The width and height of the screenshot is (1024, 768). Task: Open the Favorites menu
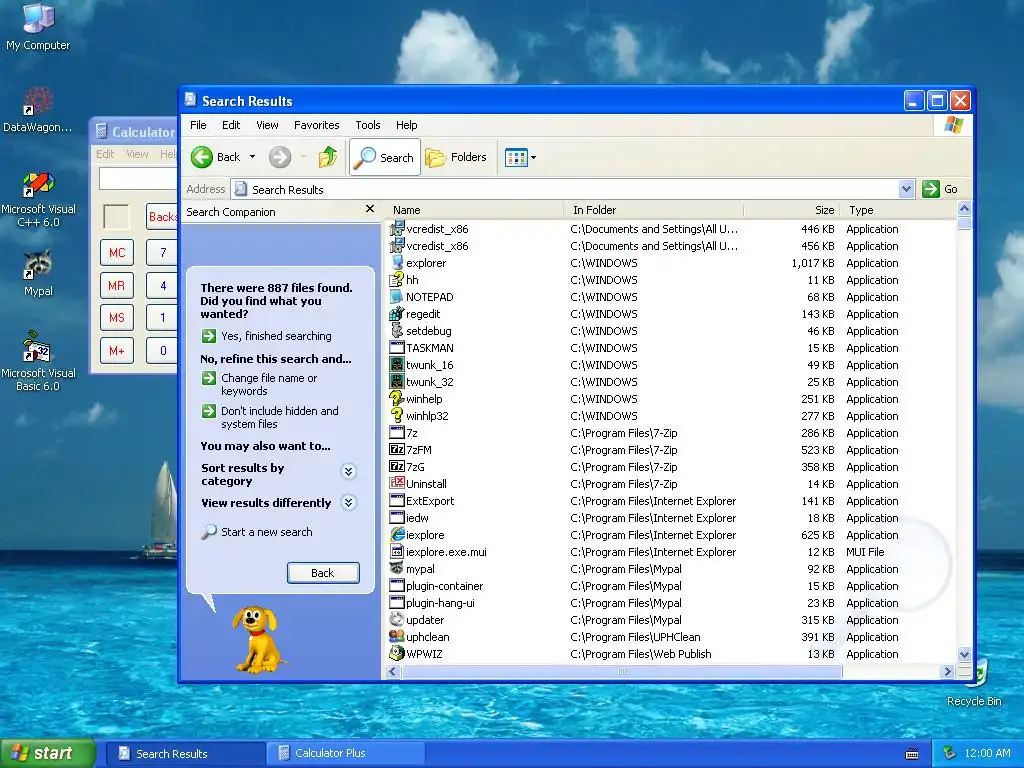(x=317, y=125)
